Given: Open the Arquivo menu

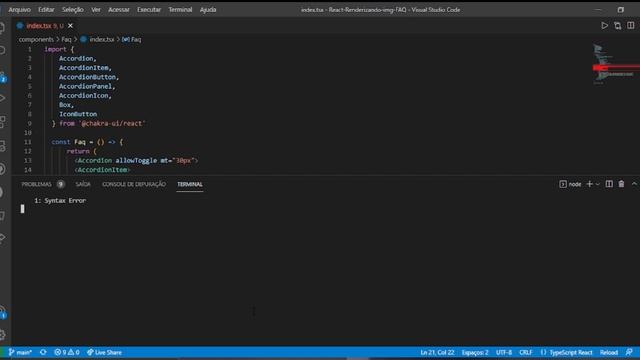Looking at the screenshot, I should pyautogui.click(x=20, y=9).
